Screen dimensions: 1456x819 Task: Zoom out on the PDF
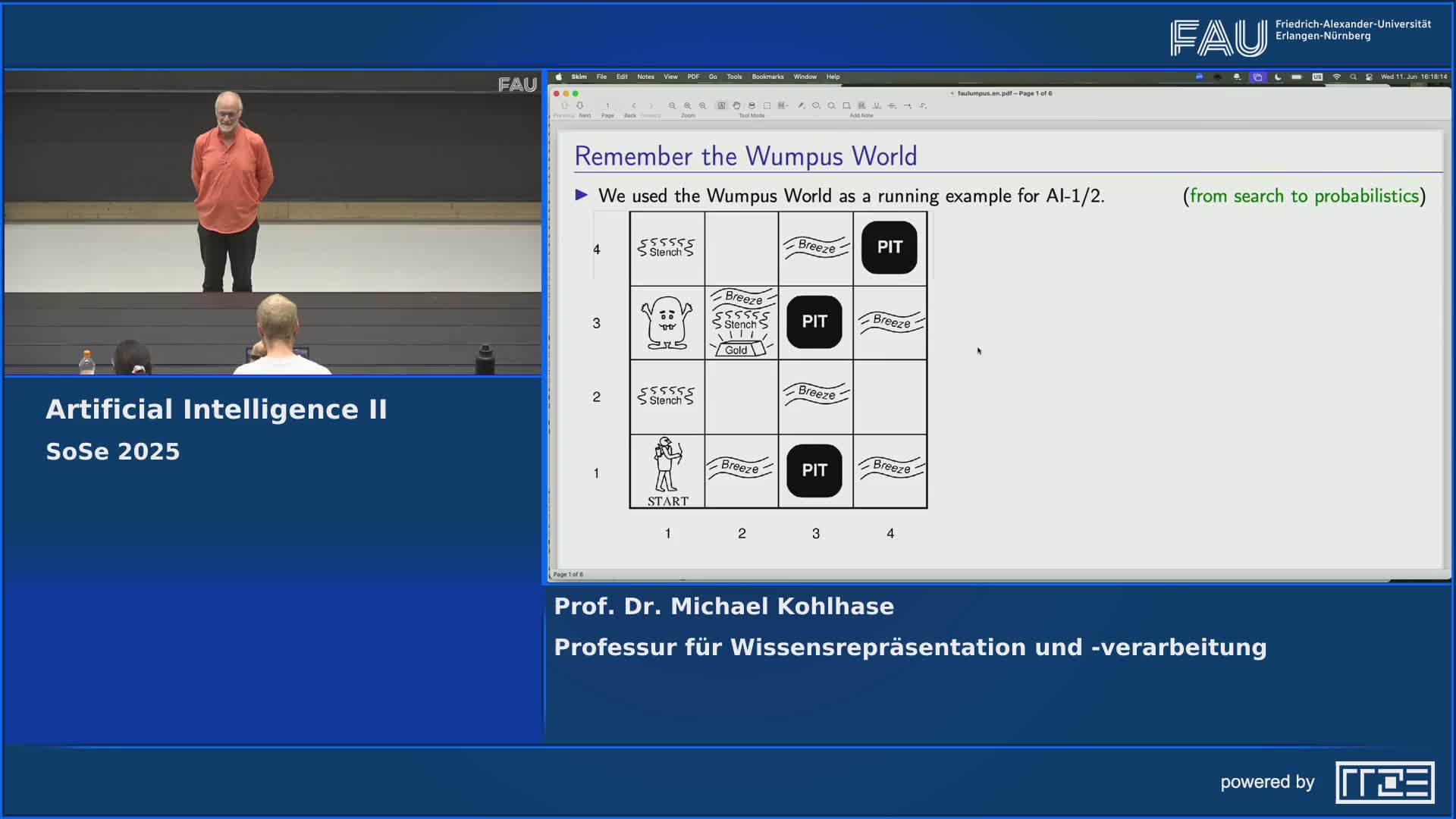coord(673,105)
